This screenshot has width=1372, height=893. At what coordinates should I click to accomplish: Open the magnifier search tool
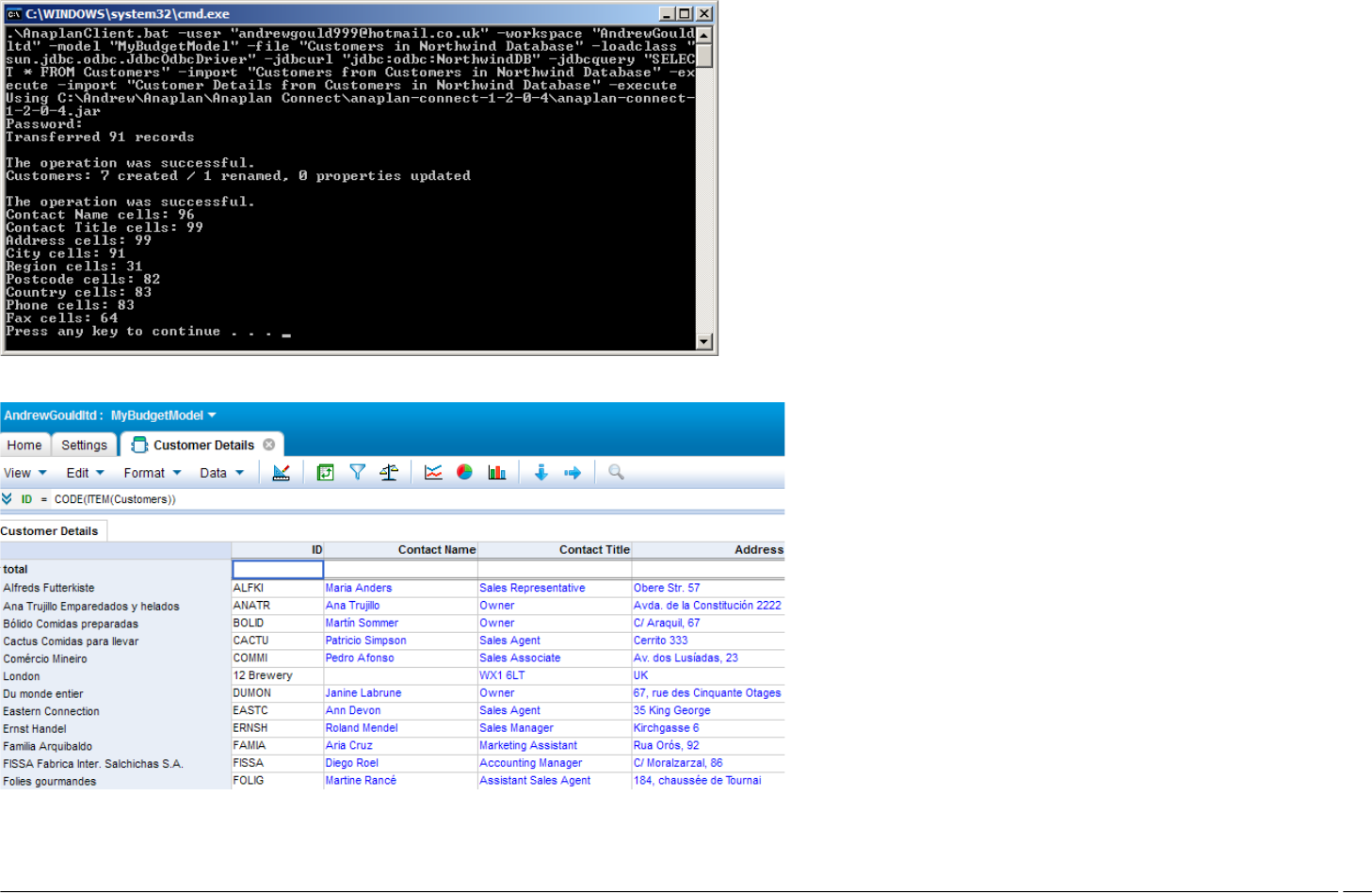click(x=616, y=473)
